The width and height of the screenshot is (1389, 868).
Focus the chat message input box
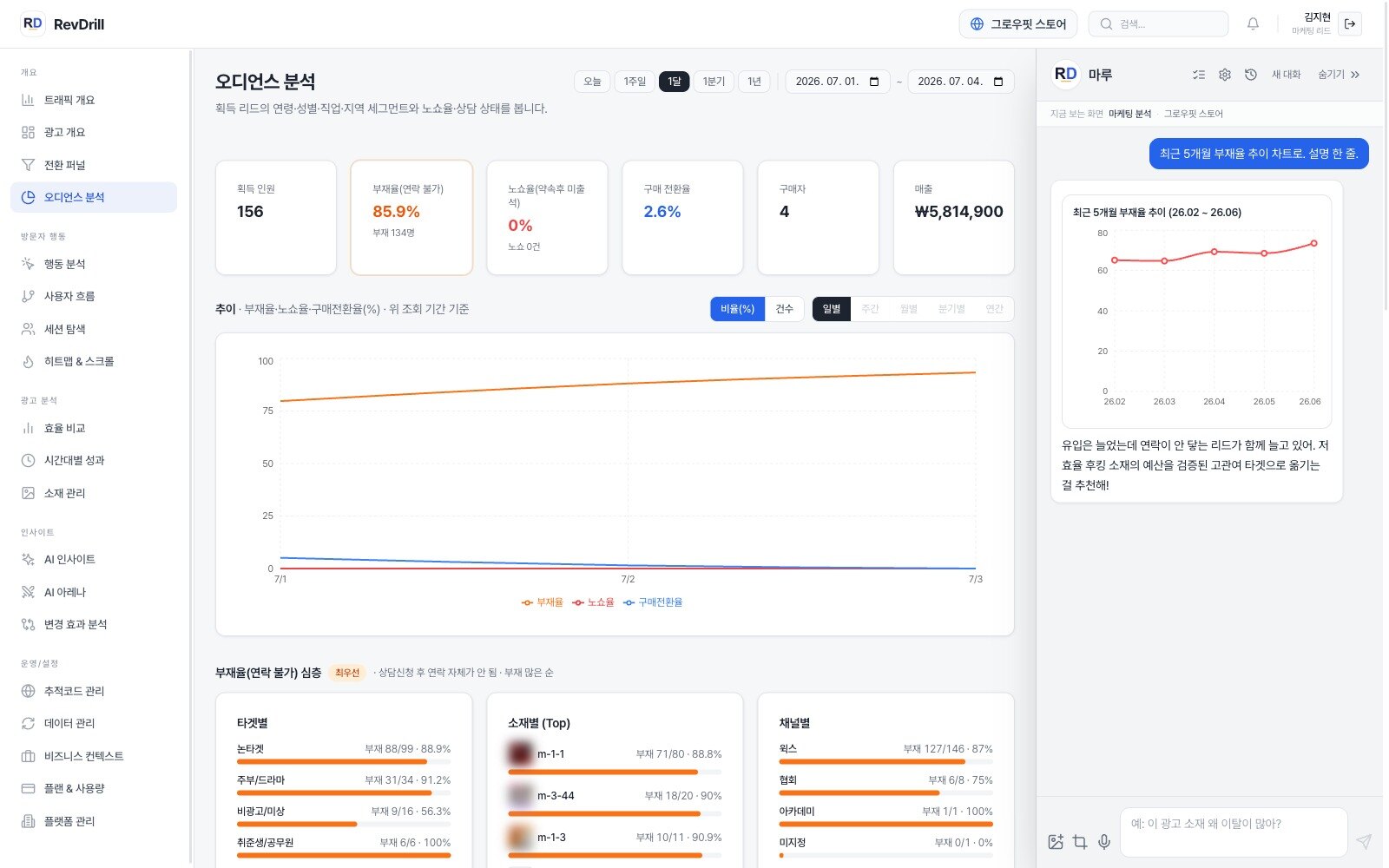1234,832
